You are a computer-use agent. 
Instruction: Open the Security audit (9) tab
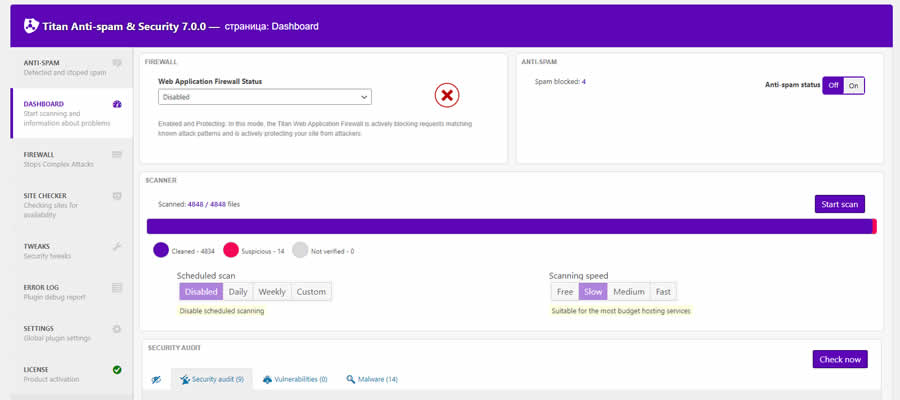click(211, 380)
